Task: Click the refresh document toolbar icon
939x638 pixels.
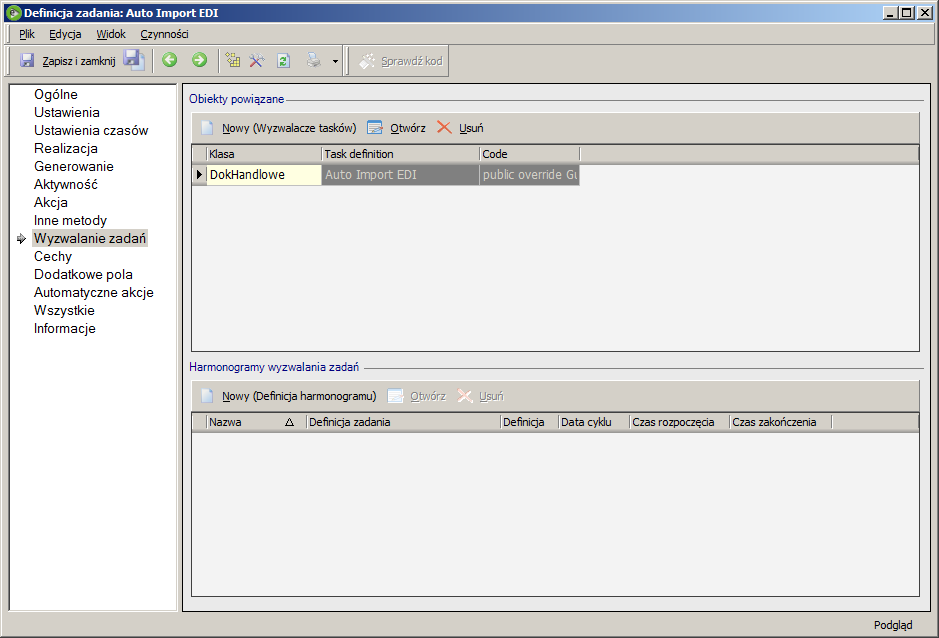Action: (283, 60)
